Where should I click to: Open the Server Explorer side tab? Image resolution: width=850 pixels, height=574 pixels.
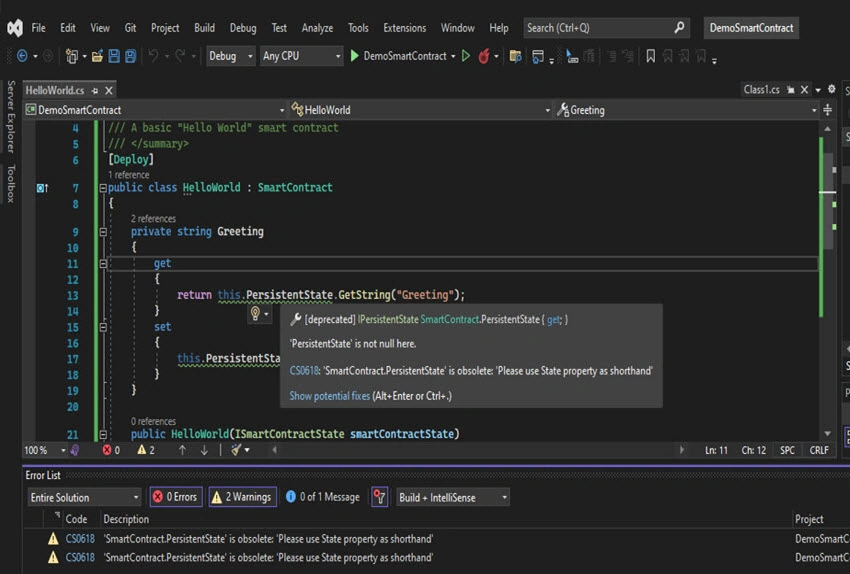tap(10, 117)
